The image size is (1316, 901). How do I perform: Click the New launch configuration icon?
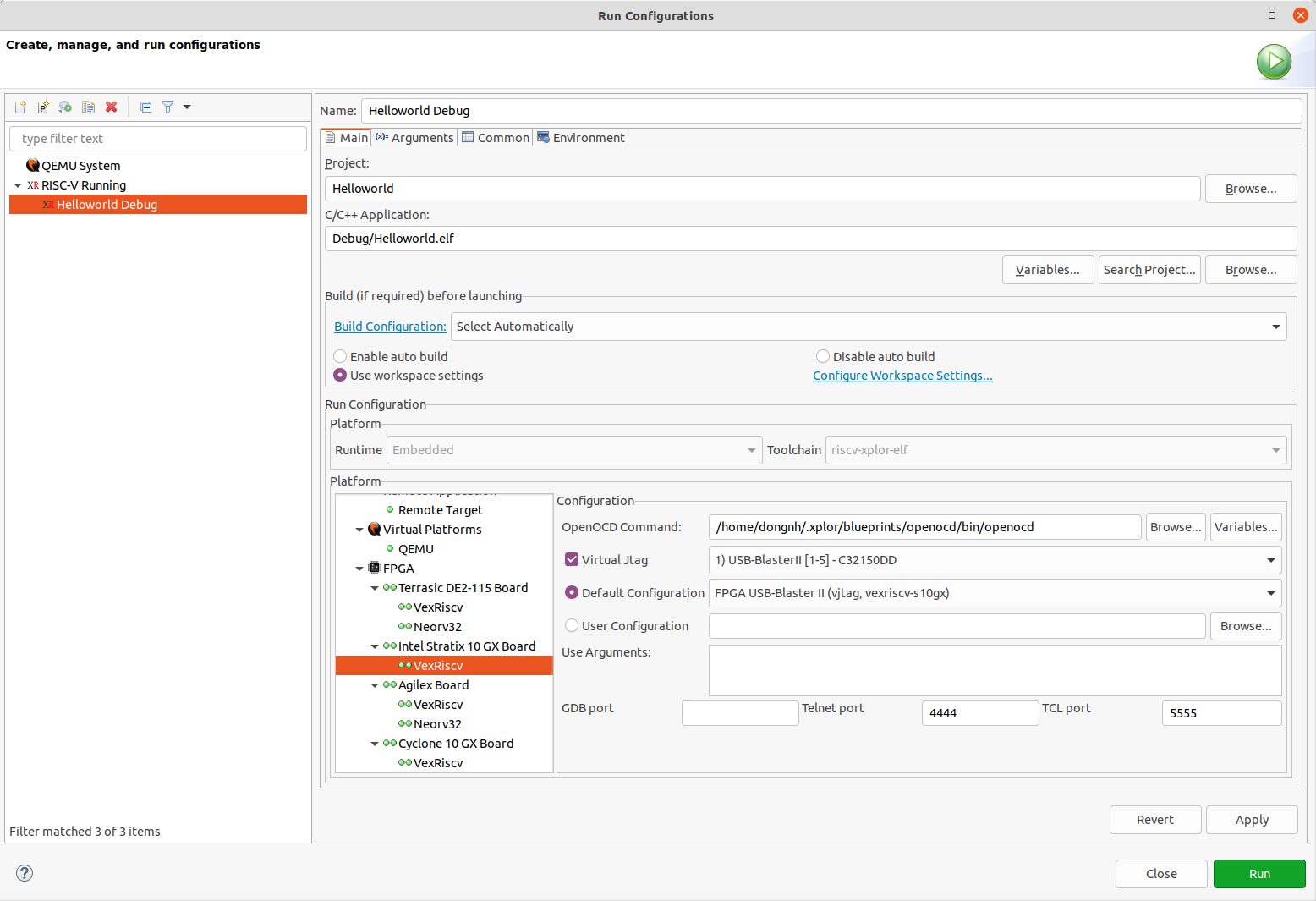(20, 107)
